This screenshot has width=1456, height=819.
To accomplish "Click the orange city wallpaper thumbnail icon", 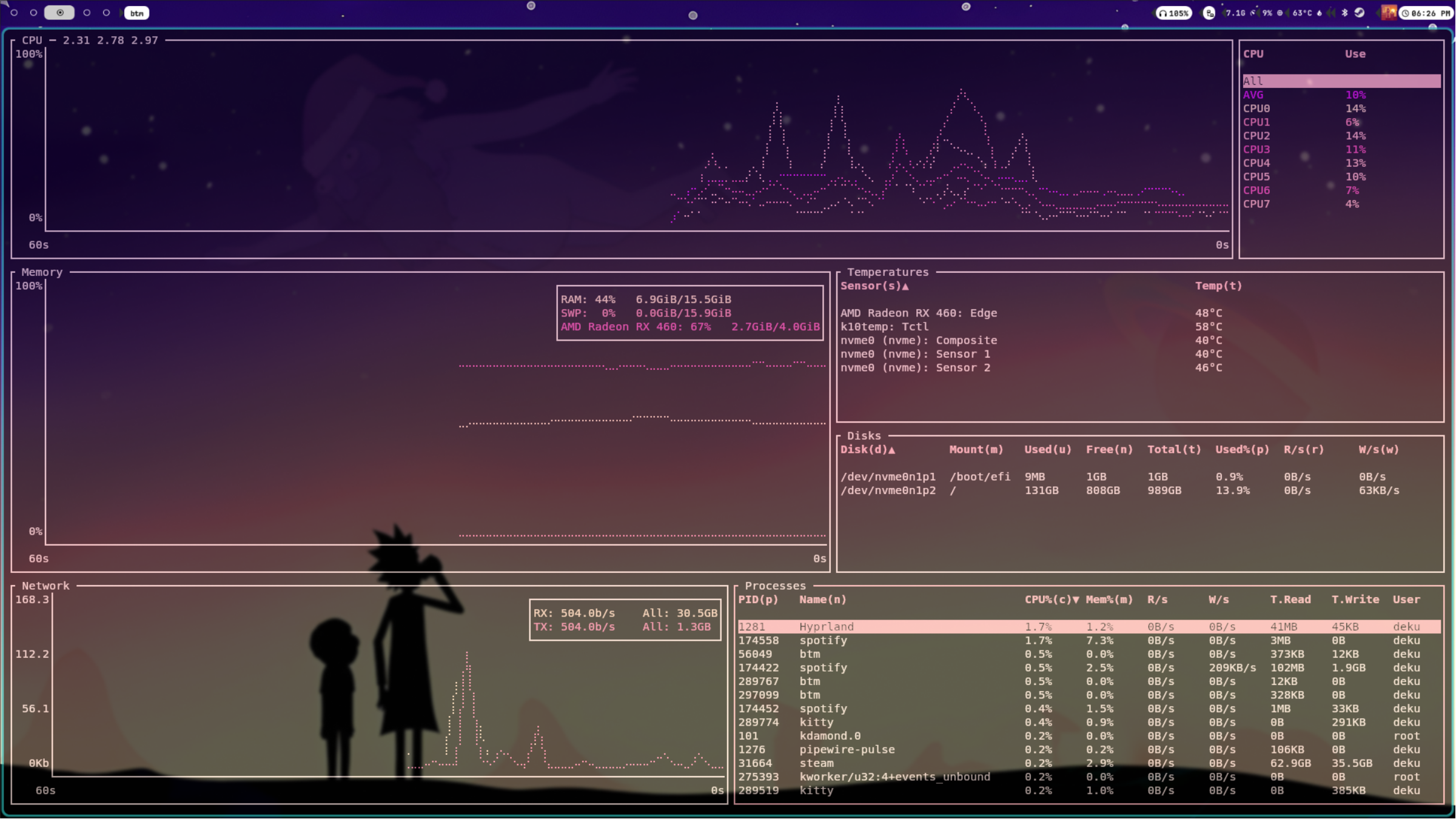I will pyautogui.click(x=1388, y=13).
